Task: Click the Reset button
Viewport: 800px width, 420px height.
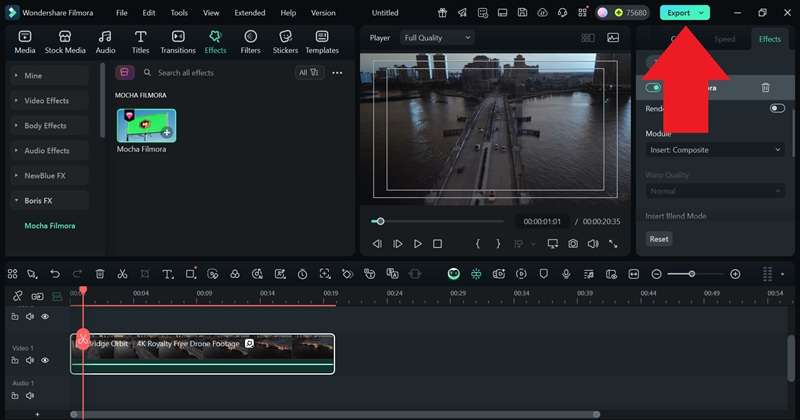Action: 659,239
